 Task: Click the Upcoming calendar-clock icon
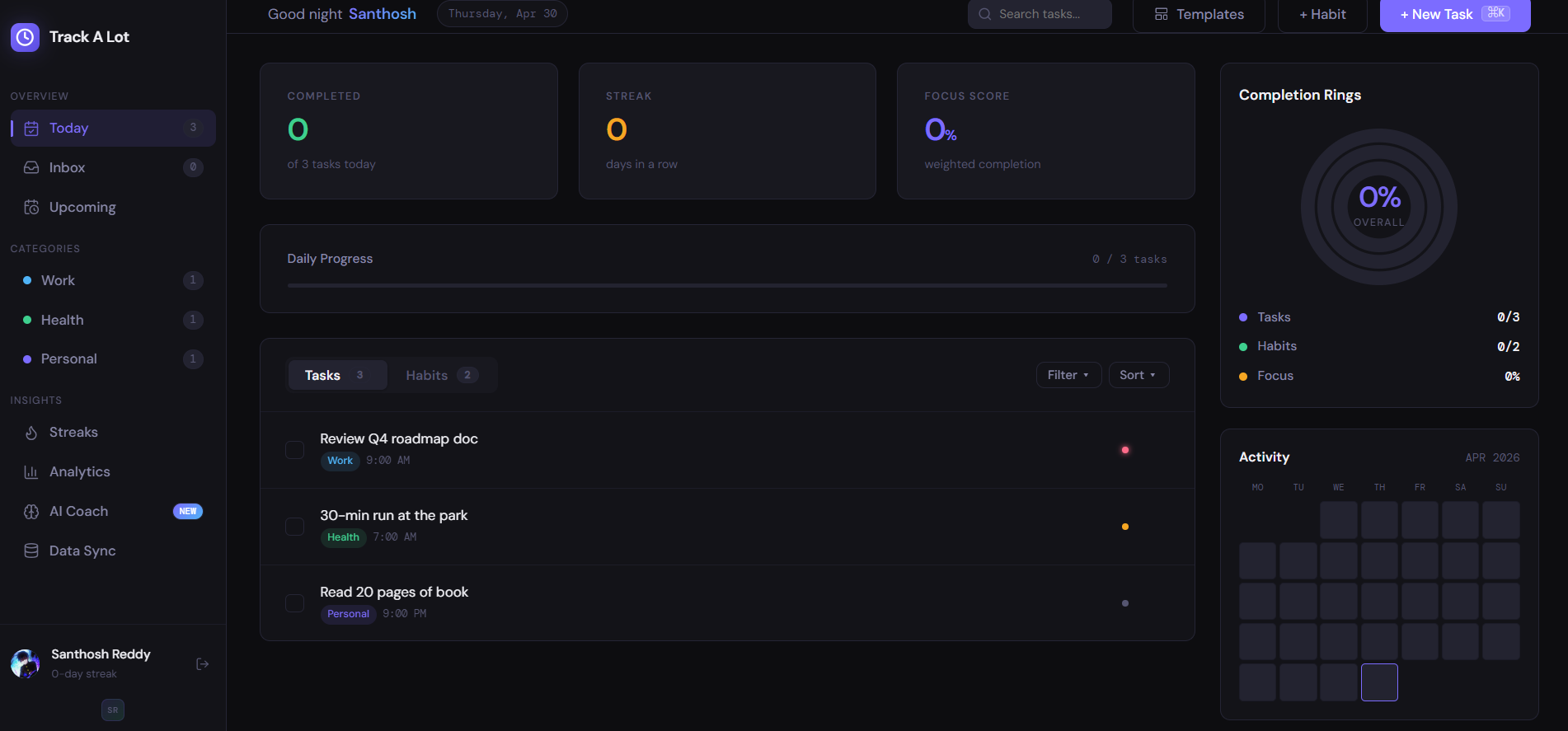coord(31,207)
